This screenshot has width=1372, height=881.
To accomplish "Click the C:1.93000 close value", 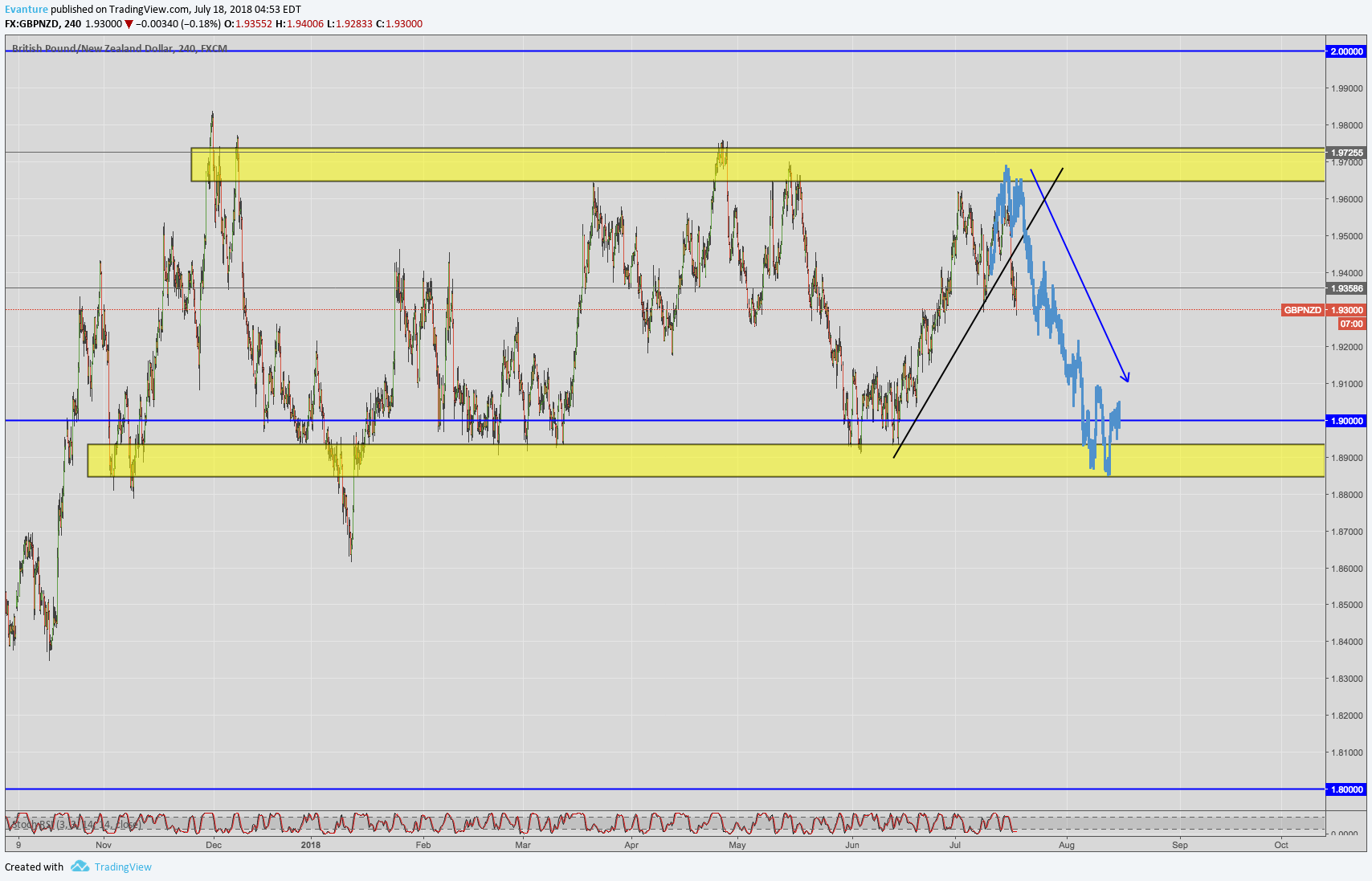I will (x=399, y=24).
